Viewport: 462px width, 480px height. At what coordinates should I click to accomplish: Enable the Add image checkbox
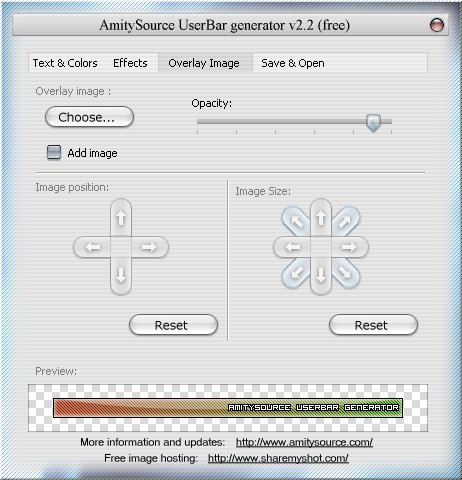tap(54, 153)
